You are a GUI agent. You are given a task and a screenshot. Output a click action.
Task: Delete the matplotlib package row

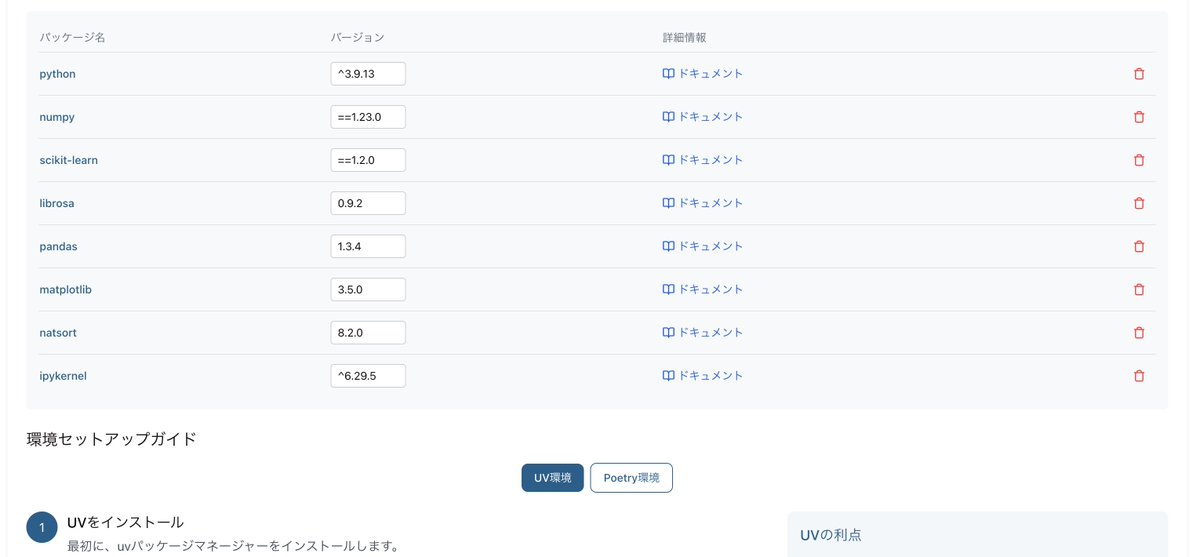tap(1138, 289)
